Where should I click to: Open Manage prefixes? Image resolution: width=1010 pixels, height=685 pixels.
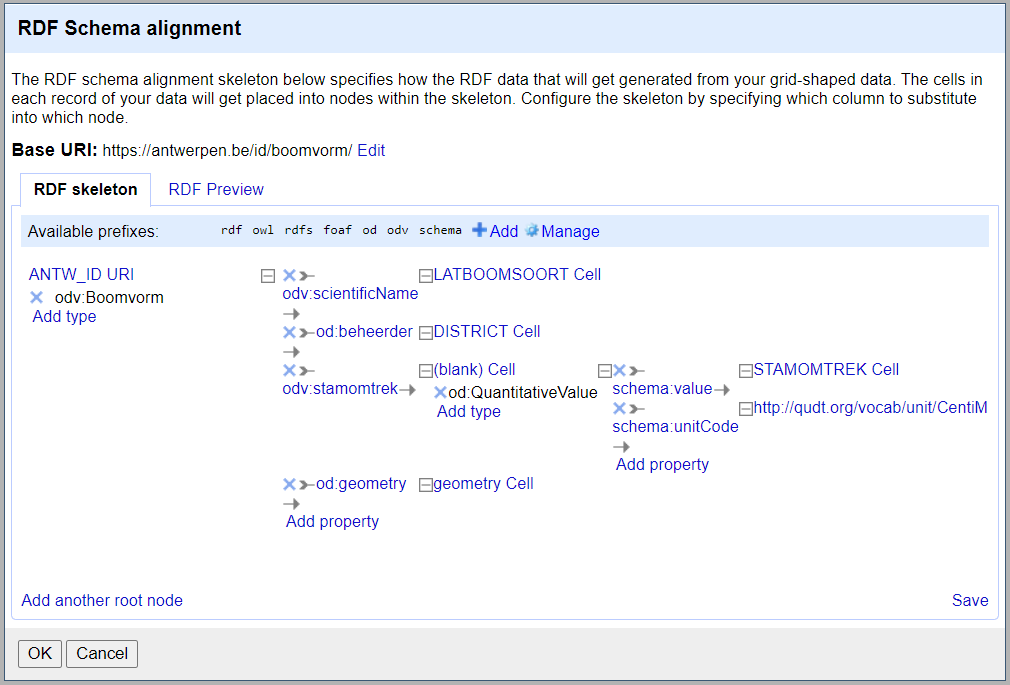(x=562, y=231)
